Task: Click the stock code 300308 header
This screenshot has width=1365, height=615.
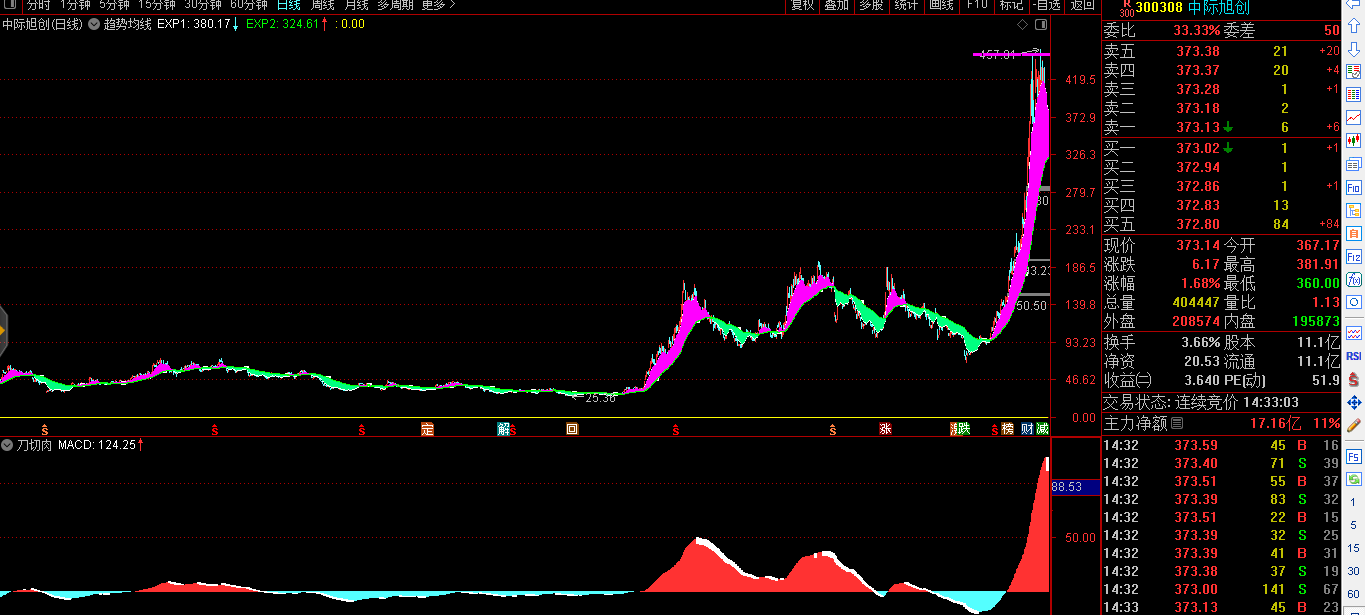Action: click(x=1158, y=8)
